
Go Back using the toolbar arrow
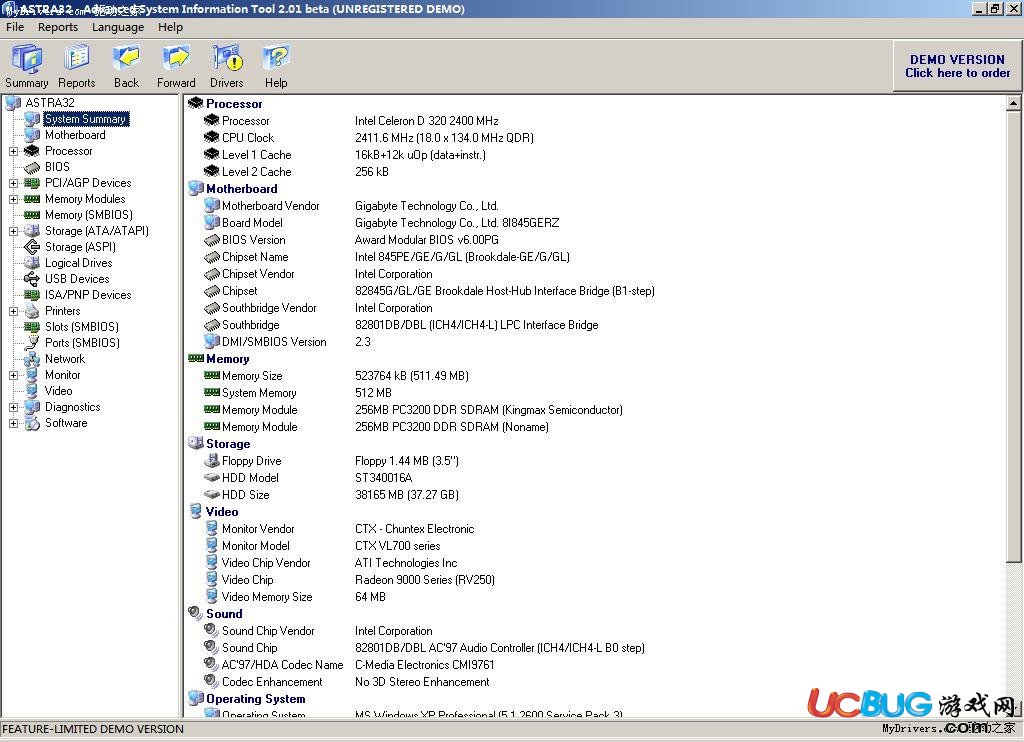point(126,59)
